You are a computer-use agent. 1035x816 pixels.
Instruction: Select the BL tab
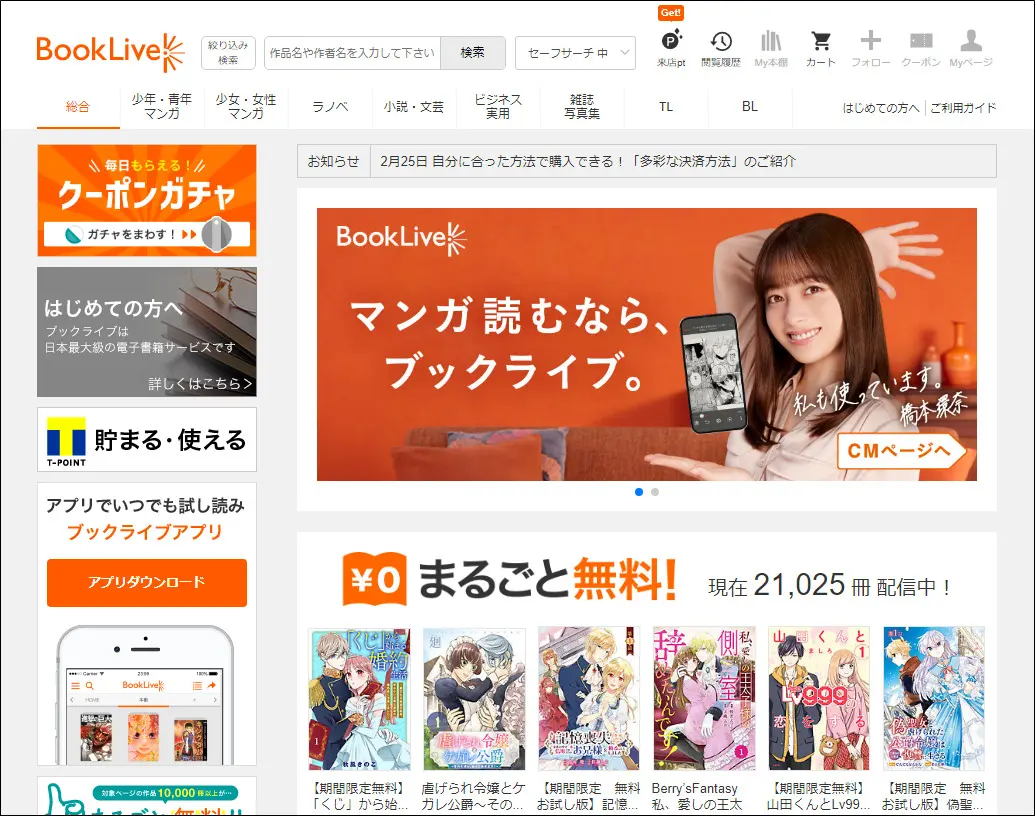click(x=749, y=106)
